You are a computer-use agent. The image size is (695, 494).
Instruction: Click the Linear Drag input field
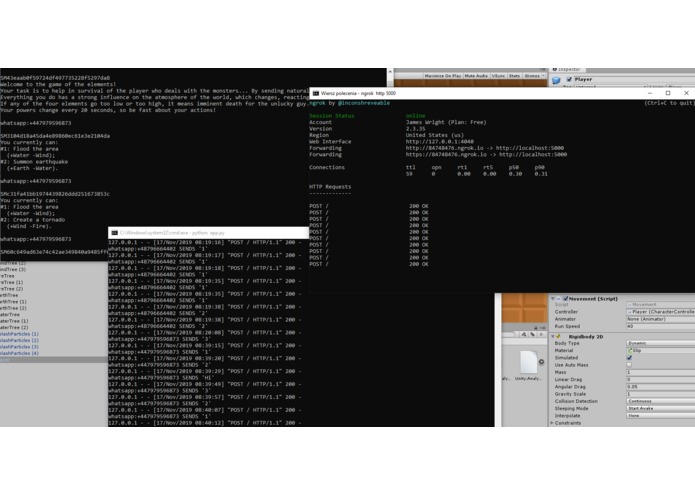pos(660,380)
